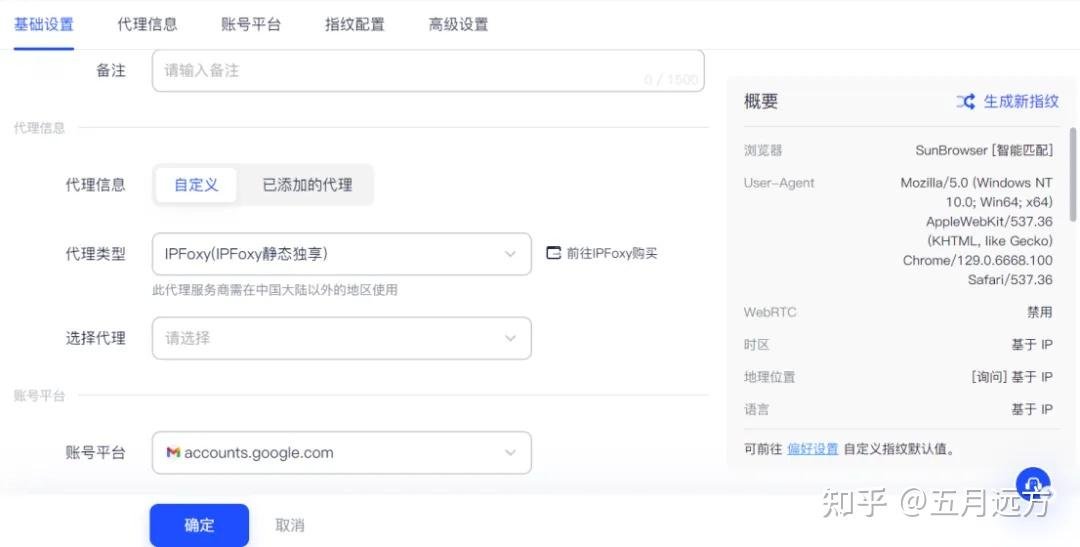1080x547 pixels.
Task: Click the 备注 input field
Action: pos(428,70)
